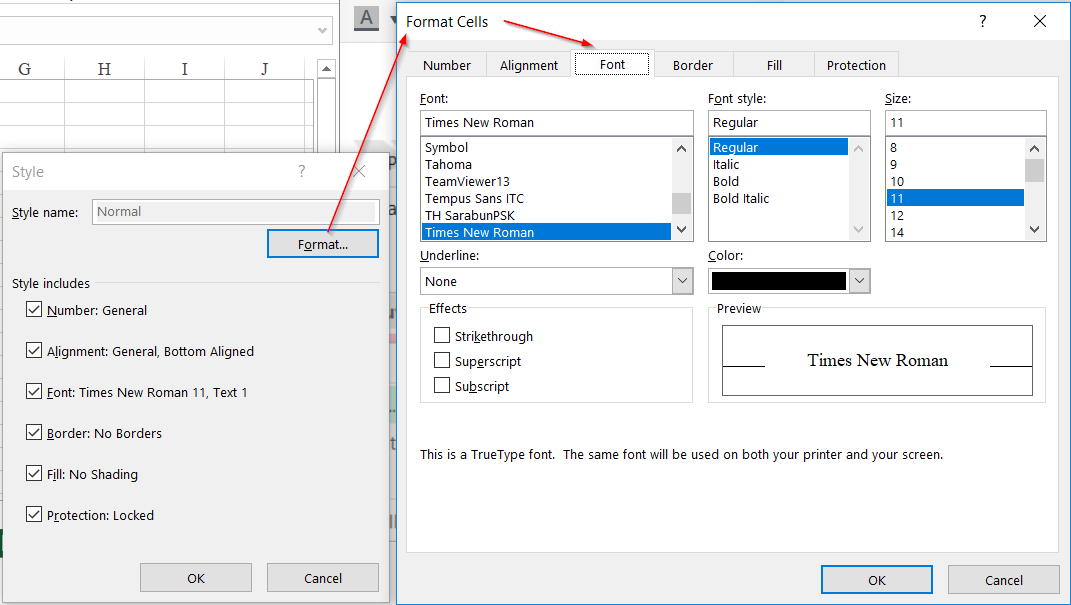Select column H header
This screenshot has height=605, width=1071.
pyautogui.click(x=105, y=69)
